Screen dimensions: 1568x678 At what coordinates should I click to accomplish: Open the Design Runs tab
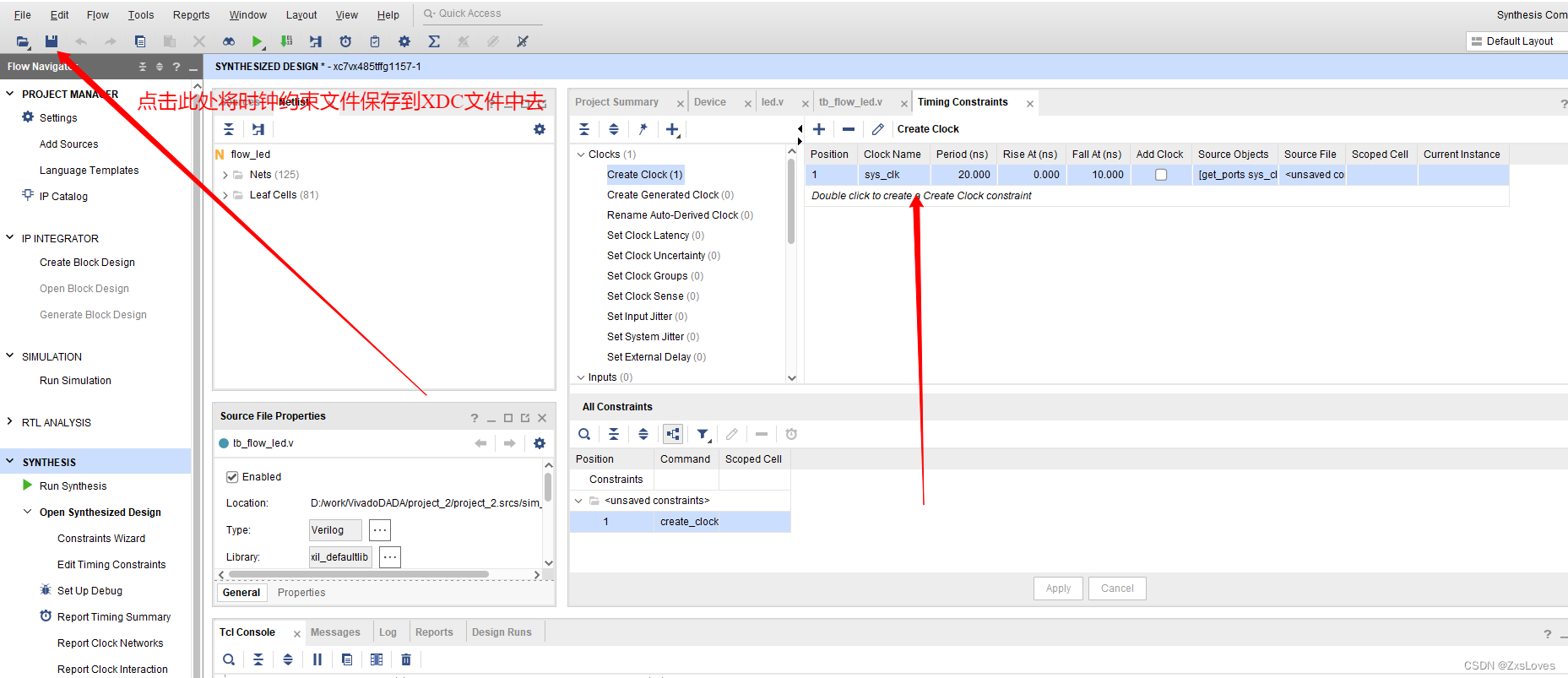(502, 632)
